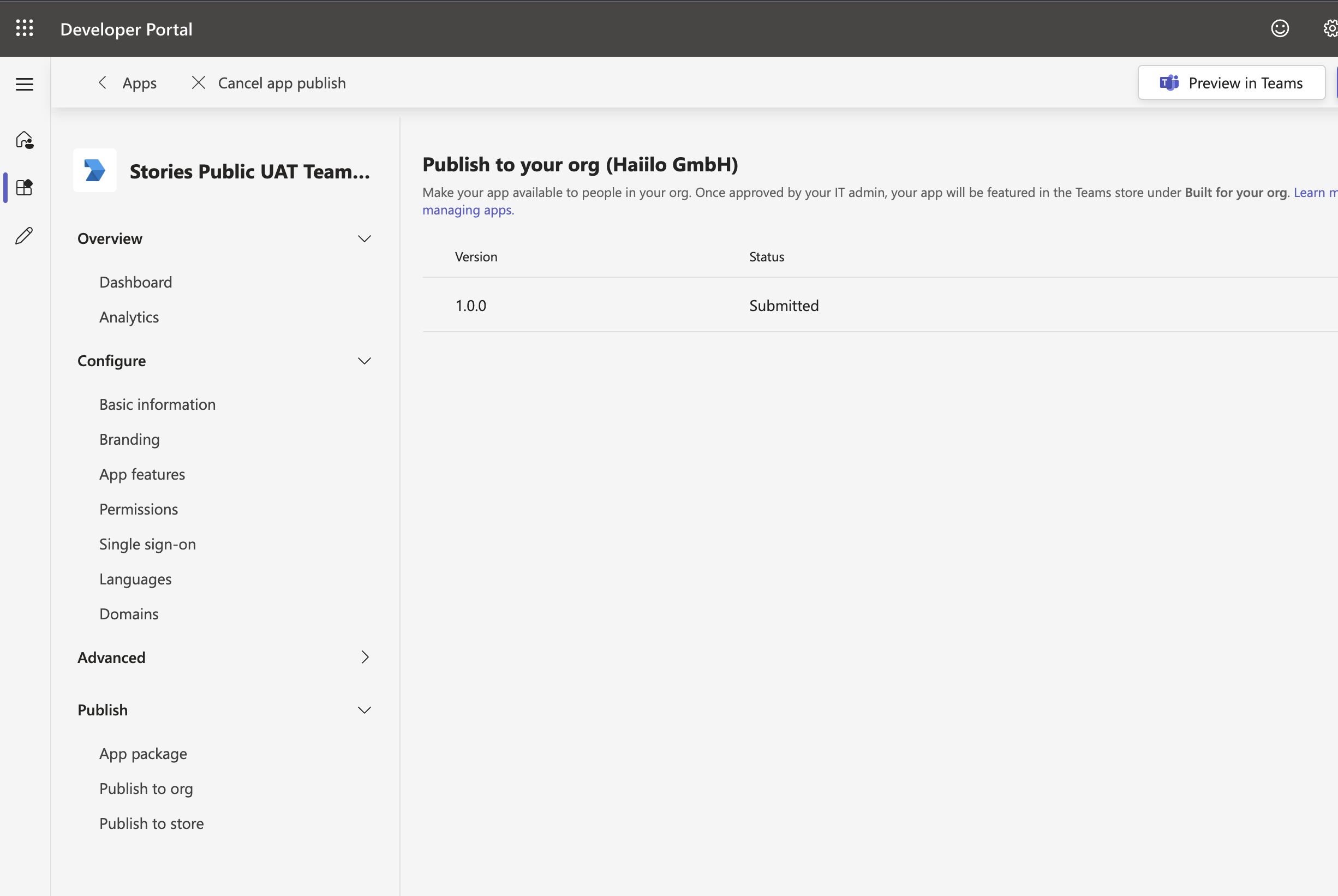Open the Tools pencil icon

pos(25,235)
